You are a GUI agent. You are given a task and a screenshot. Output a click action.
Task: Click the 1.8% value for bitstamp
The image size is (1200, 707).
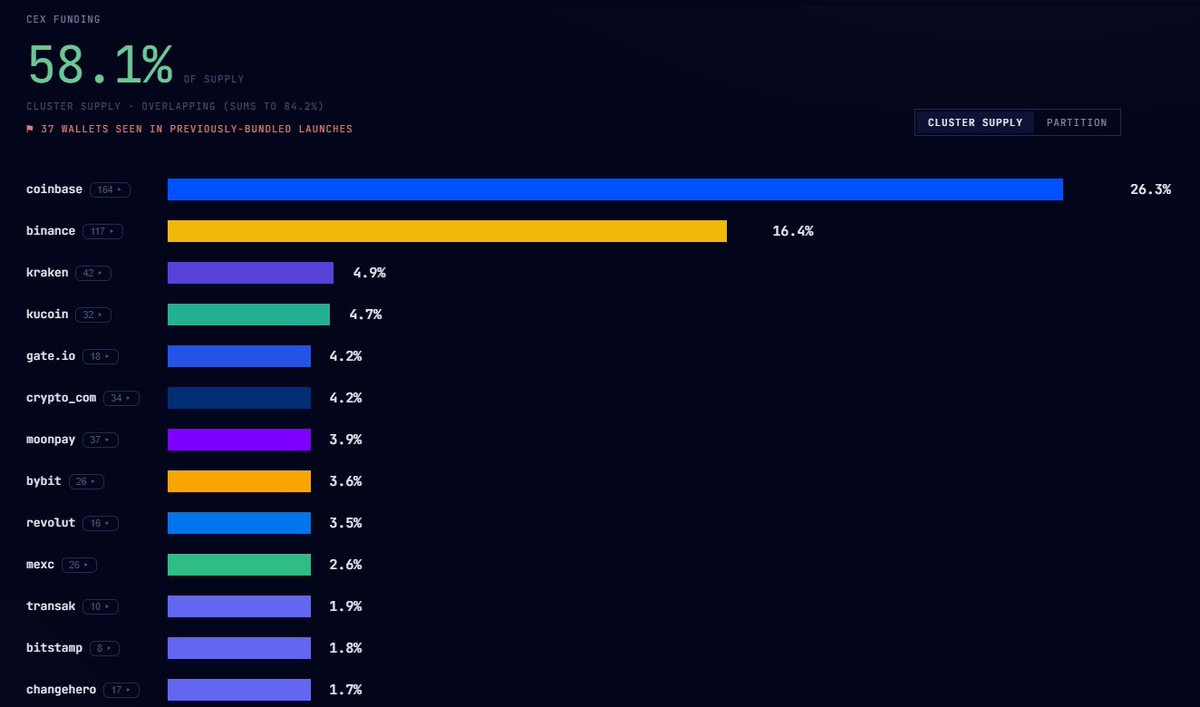pos(346,648)
